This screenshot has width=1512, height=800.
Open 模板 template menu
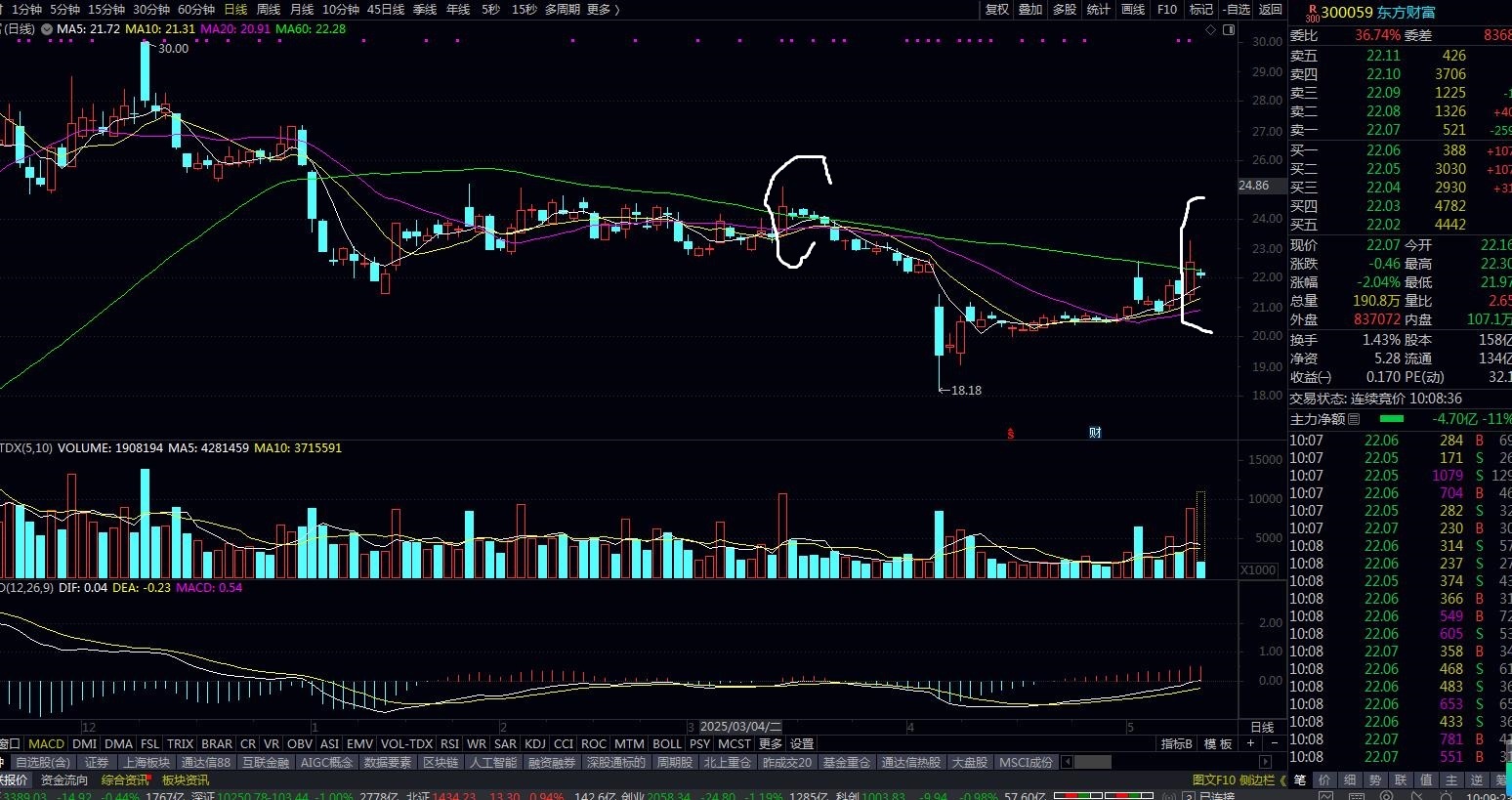pos(1218,743)
